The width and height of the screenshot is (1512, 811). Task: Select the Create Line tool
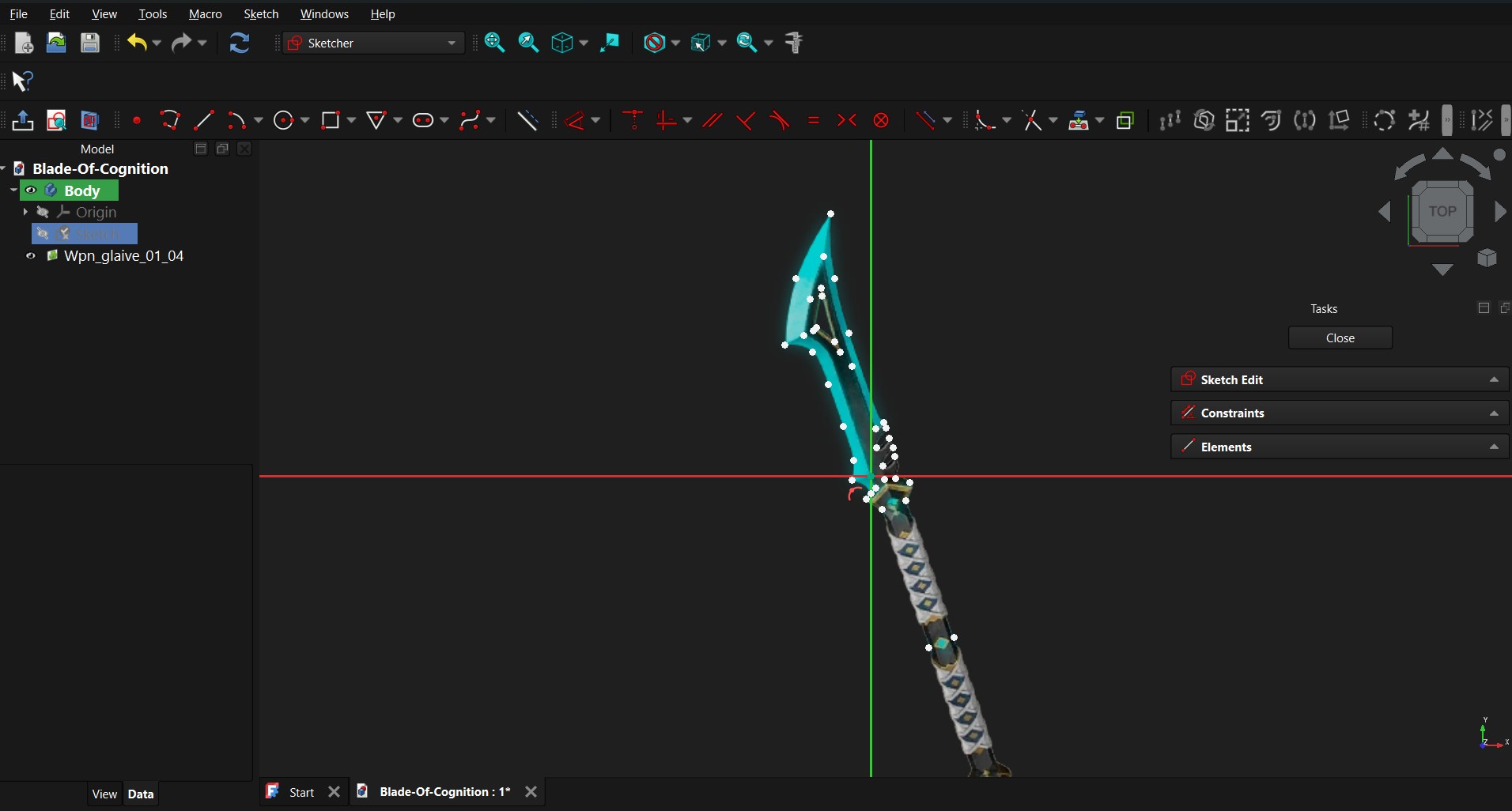(x=203, y=120)
